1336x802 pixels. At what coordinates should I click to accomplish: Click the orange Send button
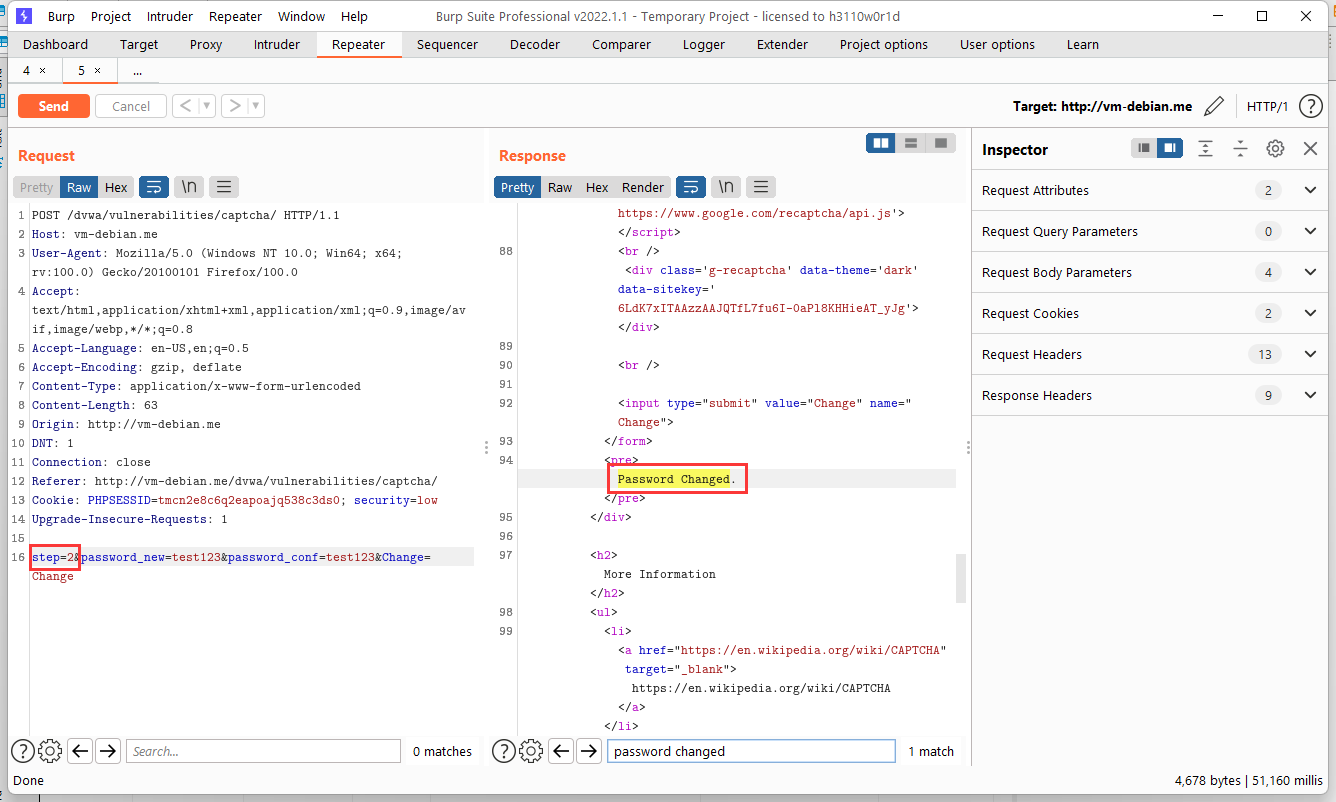click(x=54, y=106)
